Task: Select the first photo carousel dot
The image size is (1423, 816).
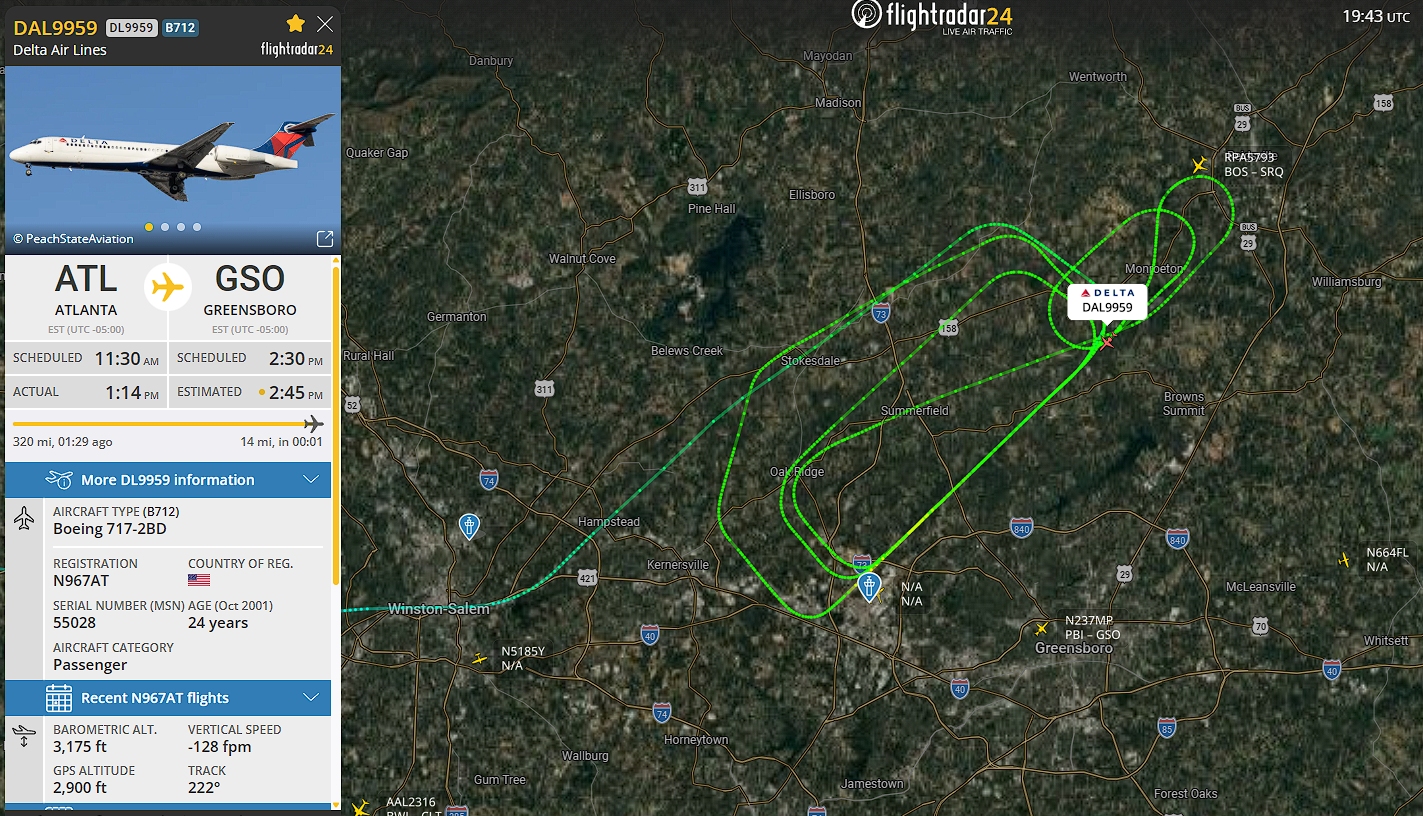Action: (x=149, y=227)
